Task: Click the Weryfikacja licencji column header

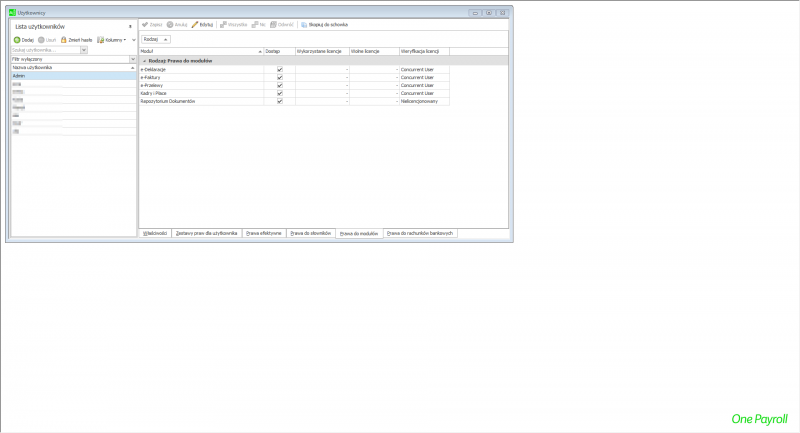Action: point(424,52)
